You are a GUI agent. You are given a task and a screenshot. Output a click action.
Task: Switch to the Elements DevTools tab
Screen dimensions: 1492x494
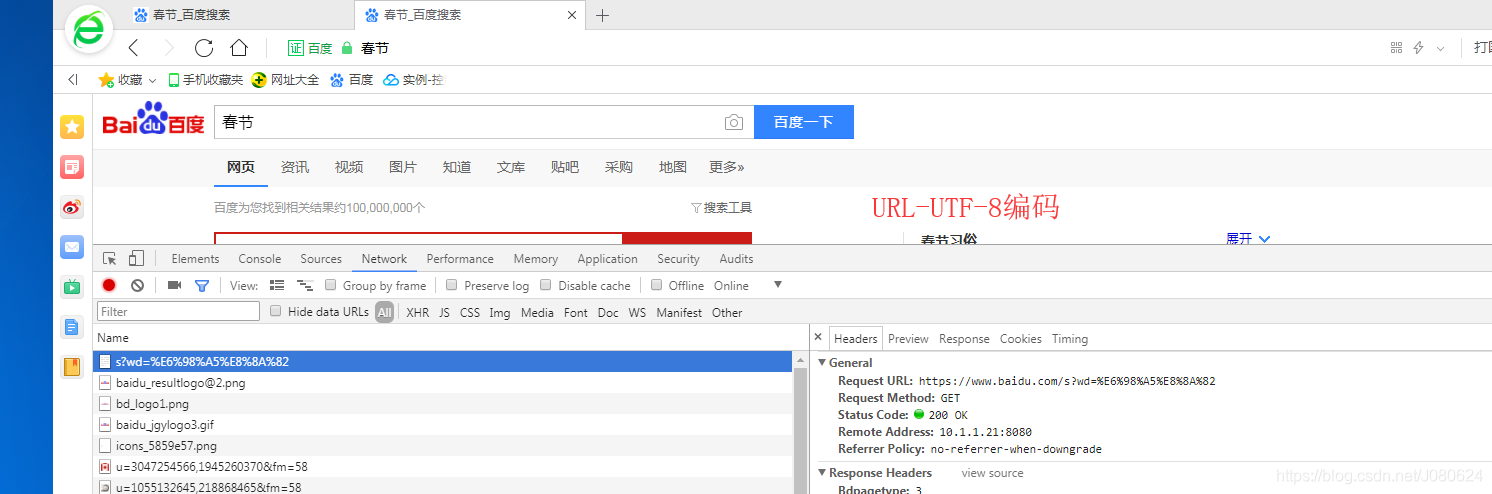195,258
